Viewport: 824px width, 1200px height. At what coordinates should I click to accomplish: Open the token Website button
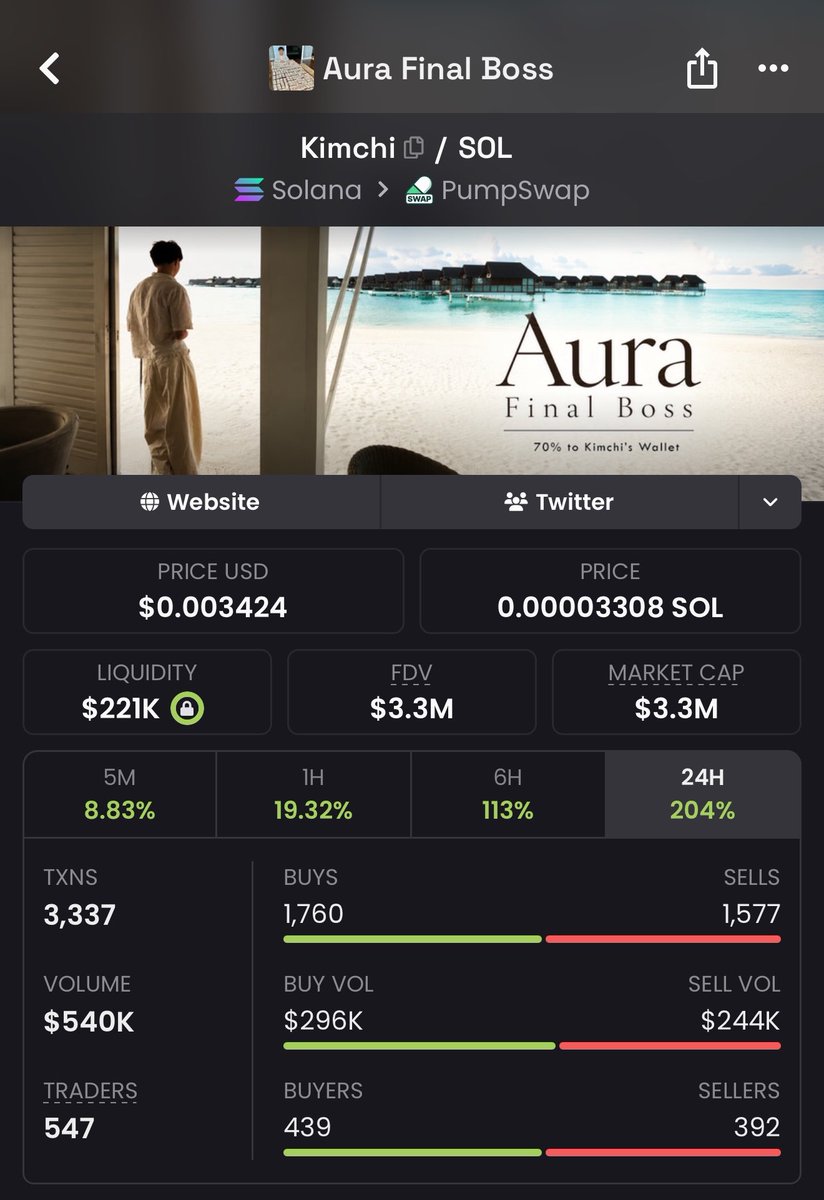[x=201, y=502]
